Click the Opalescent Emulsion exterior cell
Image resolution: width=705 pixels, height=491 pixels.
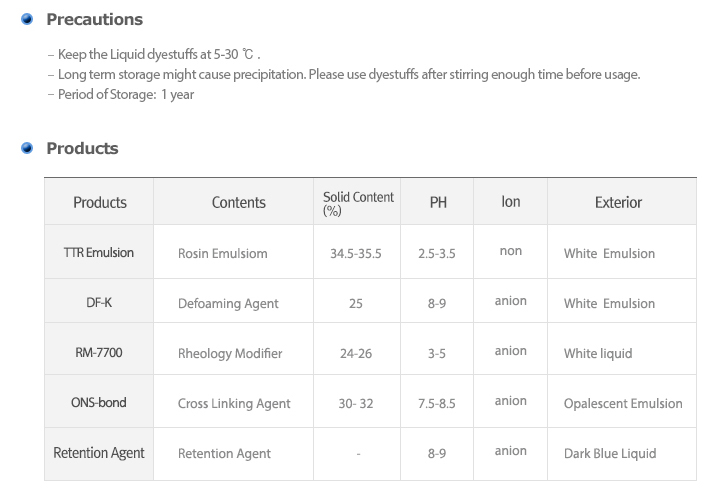click(x=622, y=402)
